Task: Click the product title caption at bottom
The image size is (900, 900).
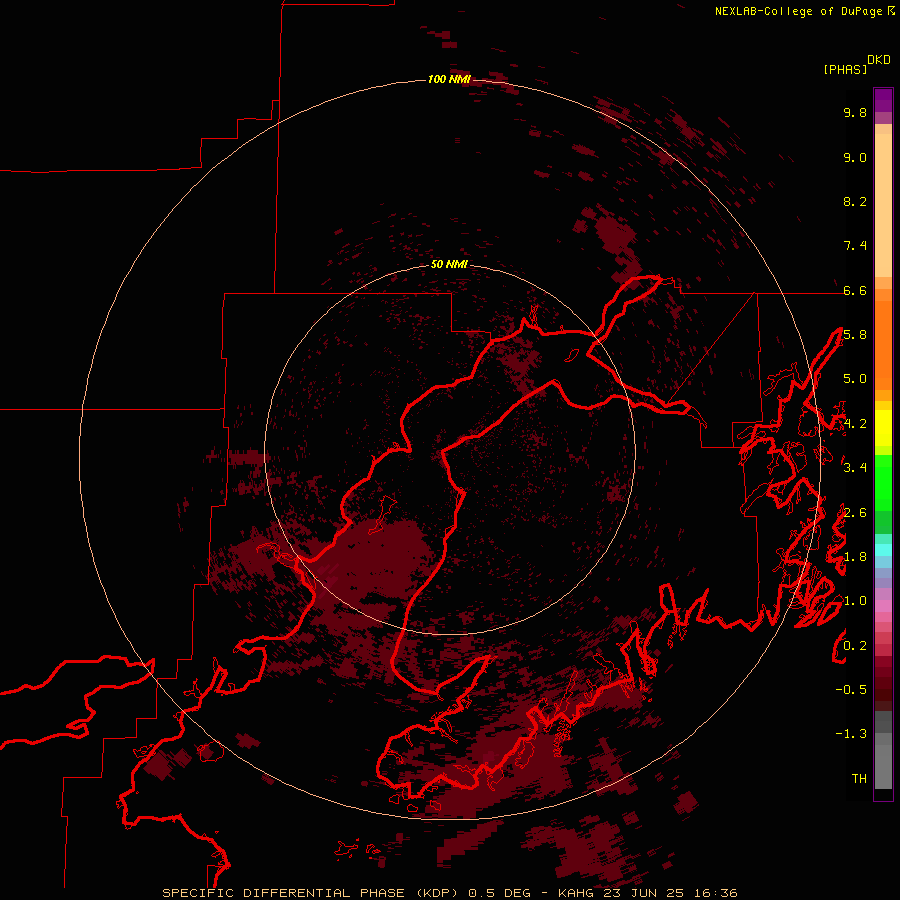Action: [450, 893]
